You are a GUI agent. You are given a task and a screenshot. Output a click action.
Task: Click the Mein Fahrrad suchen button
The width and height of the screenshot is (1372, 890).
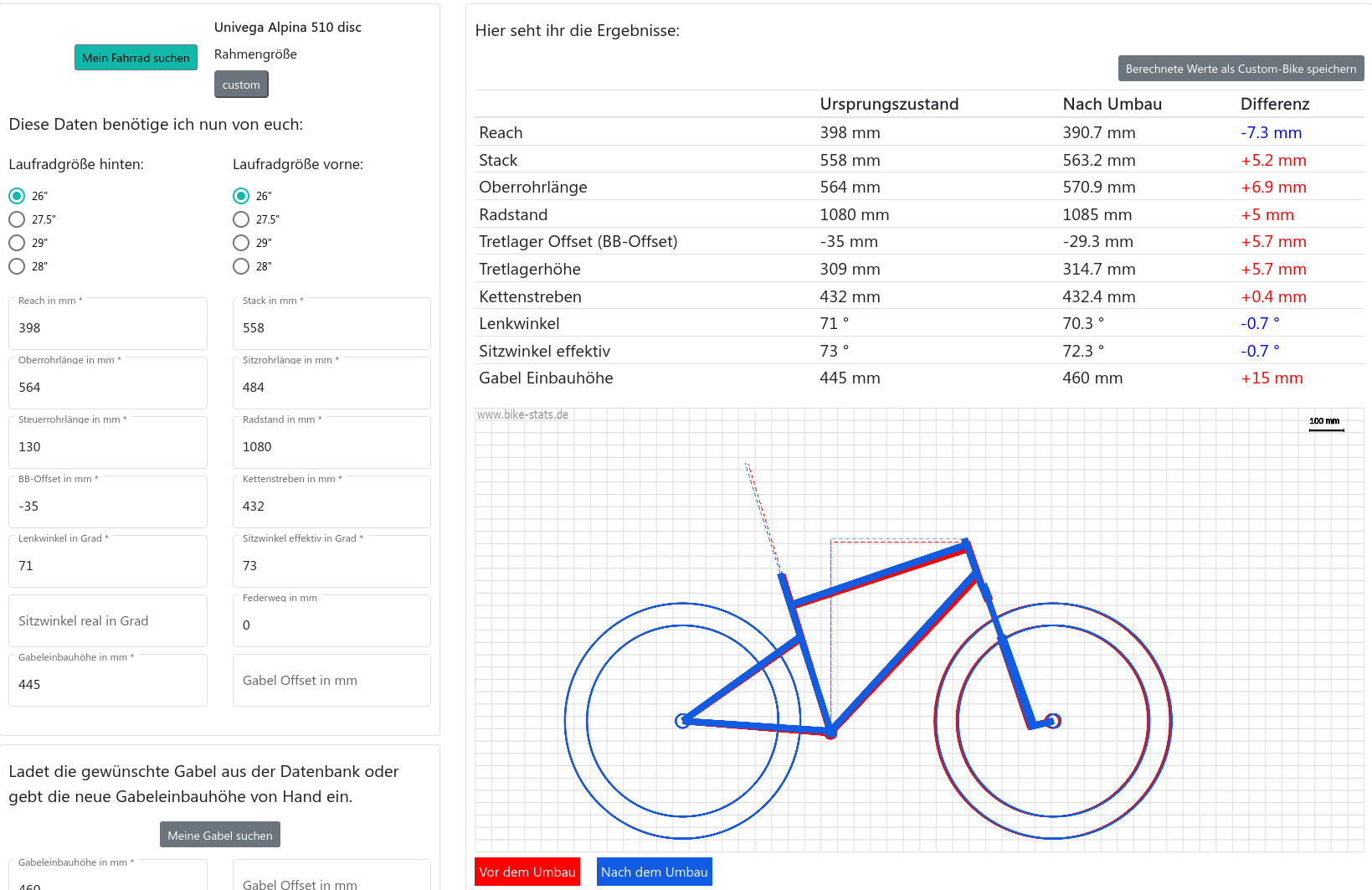136,58
